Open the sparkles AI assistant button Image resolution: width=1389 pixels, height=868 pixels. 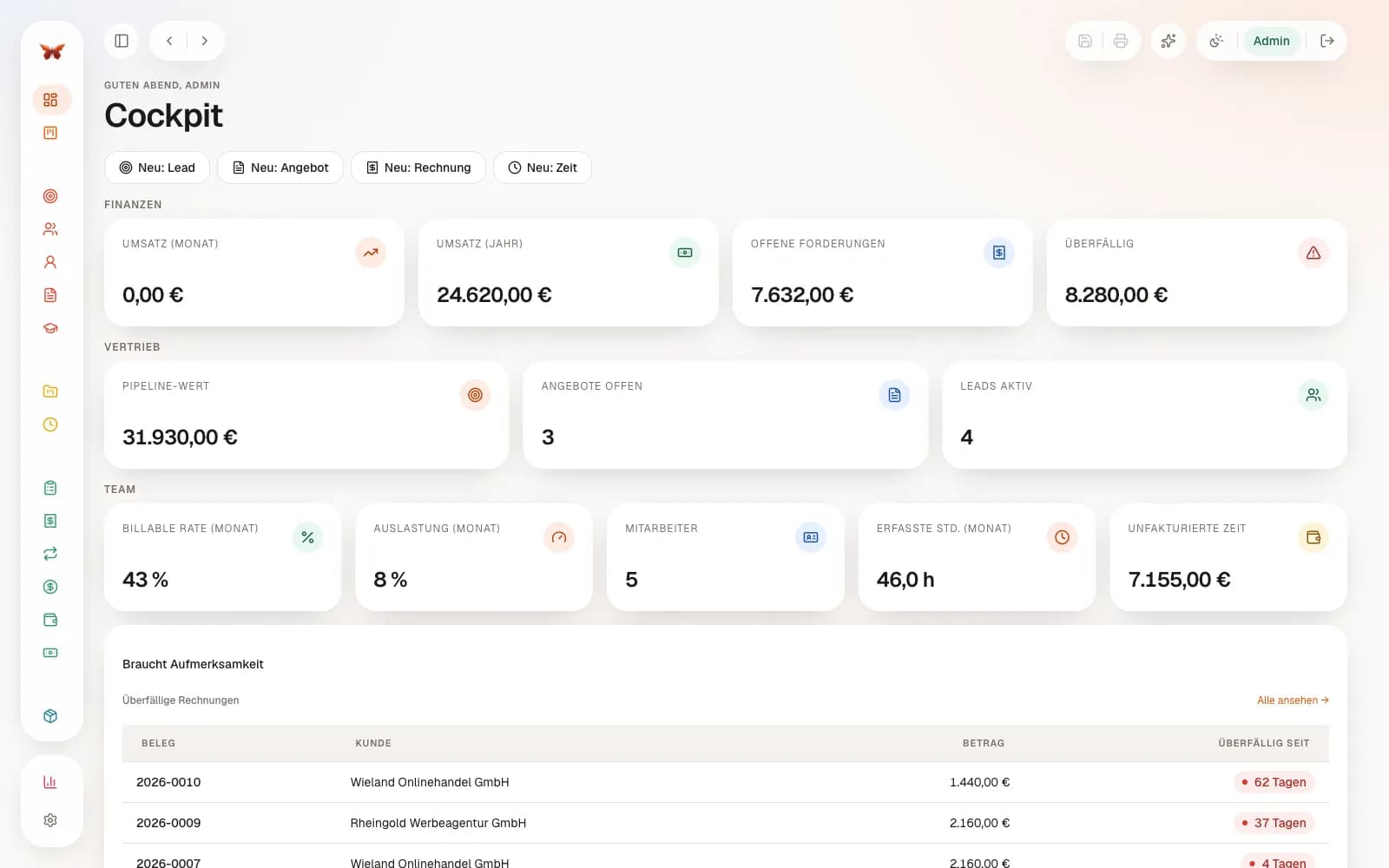(x=1168, y=41)
